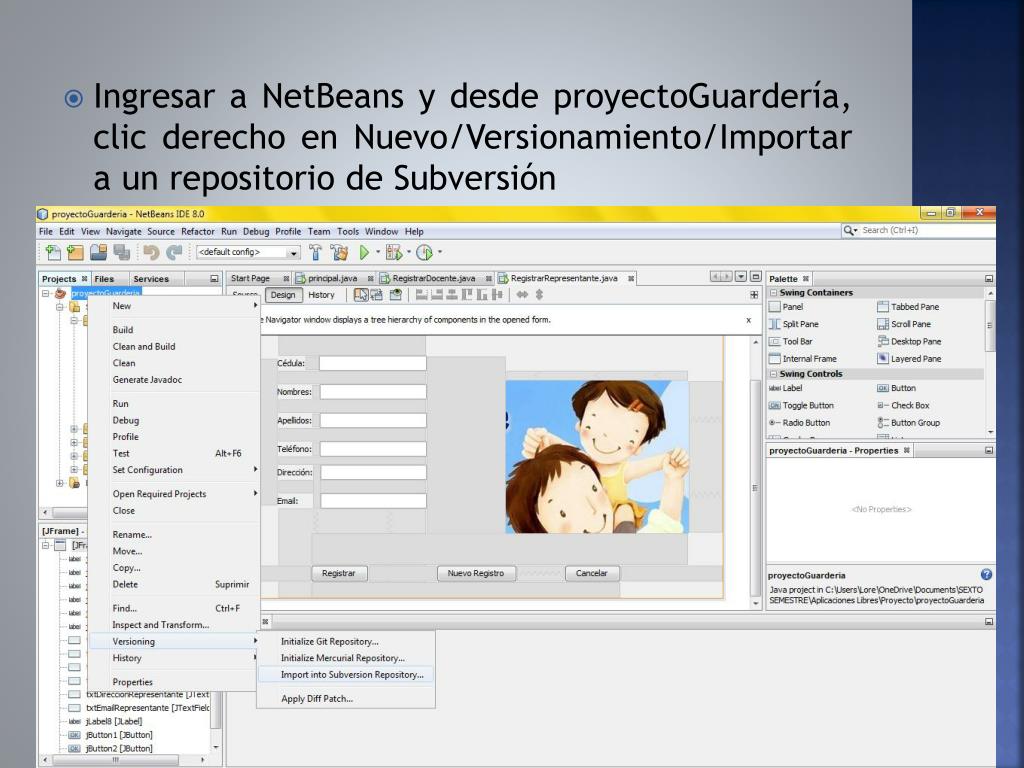Open the Run Project dropdown arrow

click(x=377, y=252)
